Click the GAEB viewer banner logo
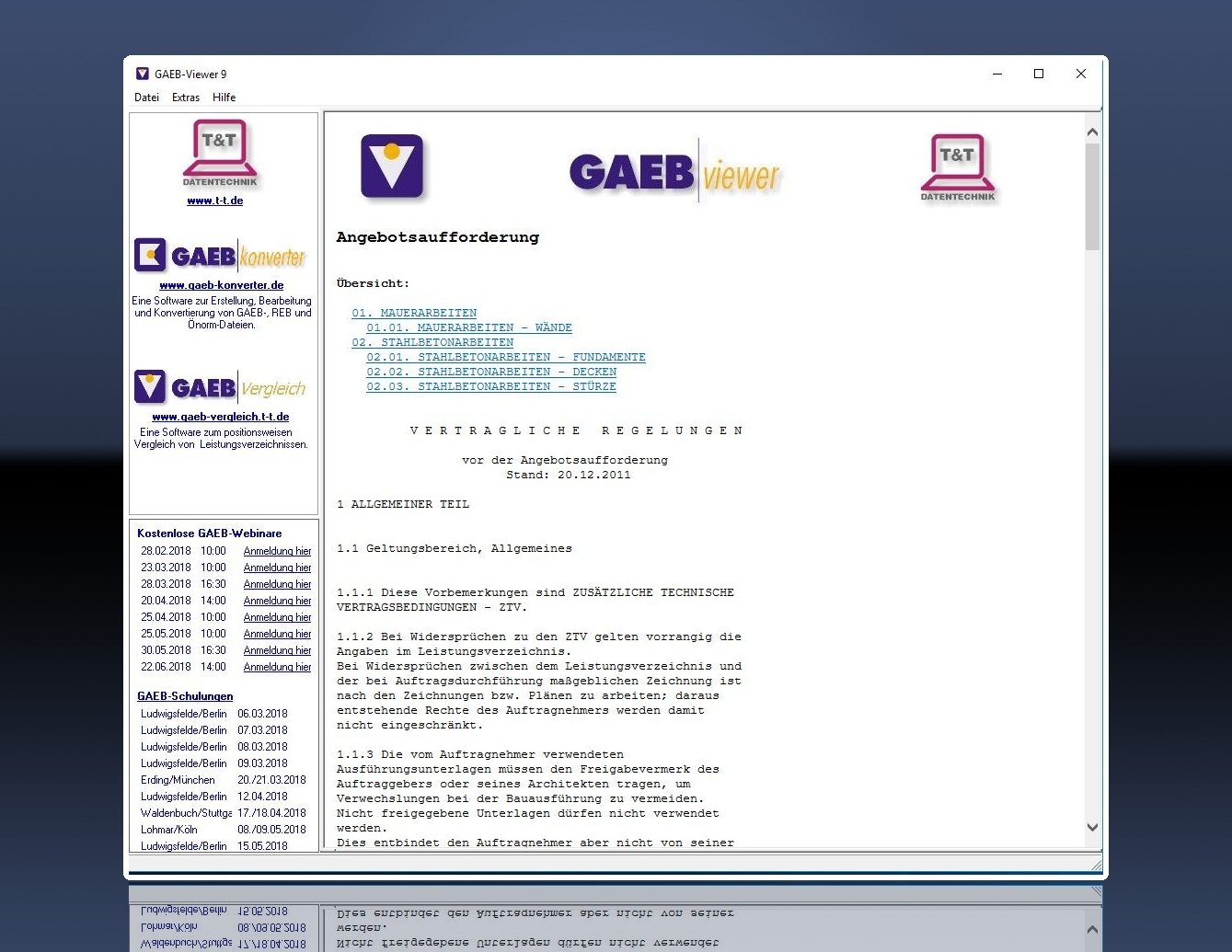The width and height of the screenshot is (1232, 952). 674,172
